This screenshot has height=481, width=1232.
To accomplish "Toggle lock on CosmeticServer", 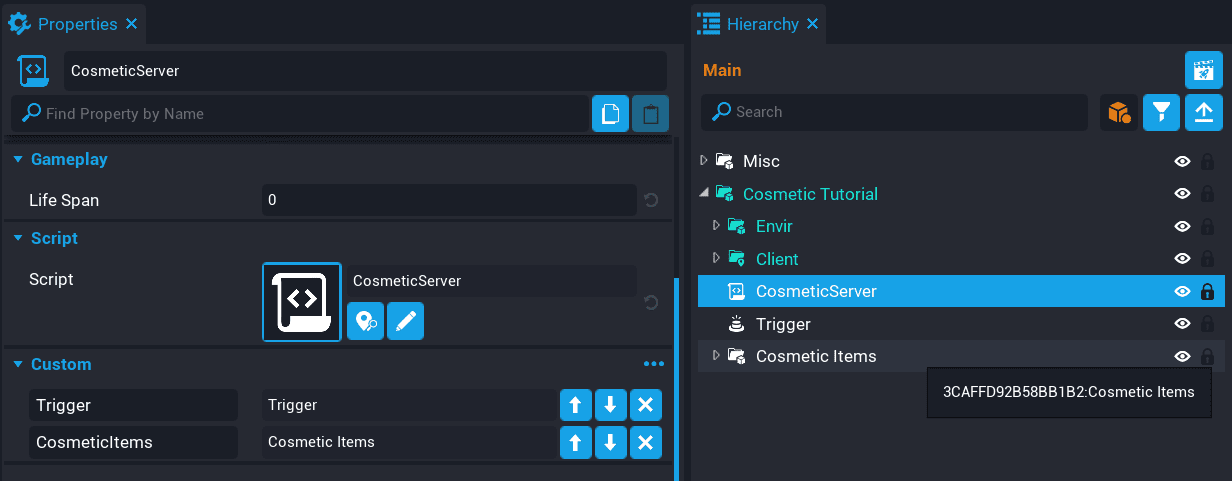I will [x=1207, y=292].
